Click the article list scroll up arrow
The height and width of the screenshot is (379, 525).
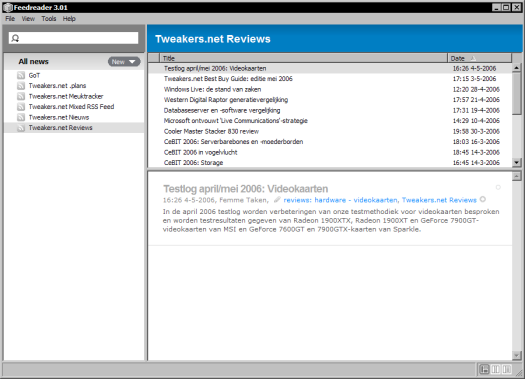tap(517, 68)
